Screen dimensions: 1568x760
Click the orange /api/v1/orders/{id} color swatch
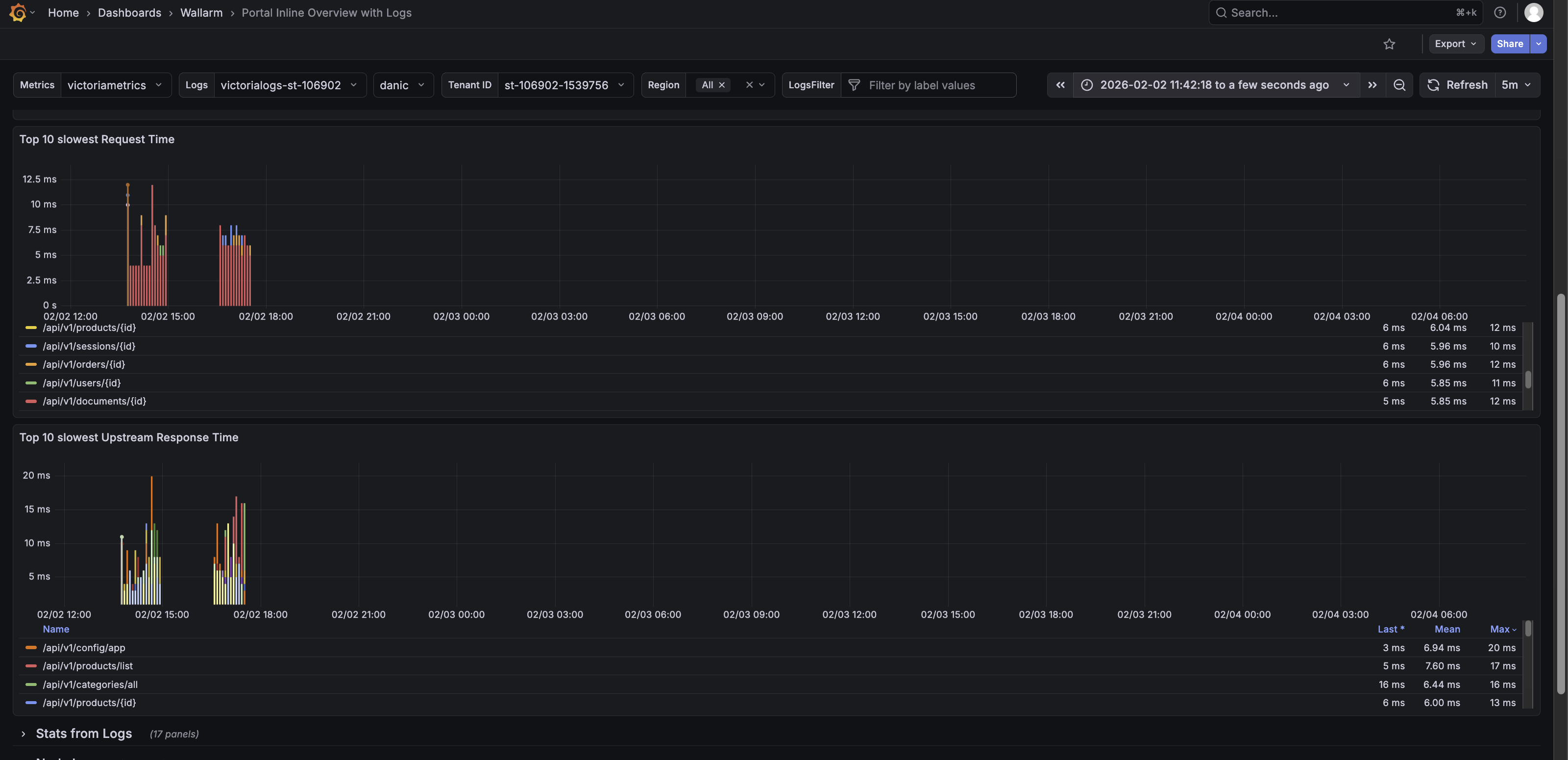[x=31, y=364]
